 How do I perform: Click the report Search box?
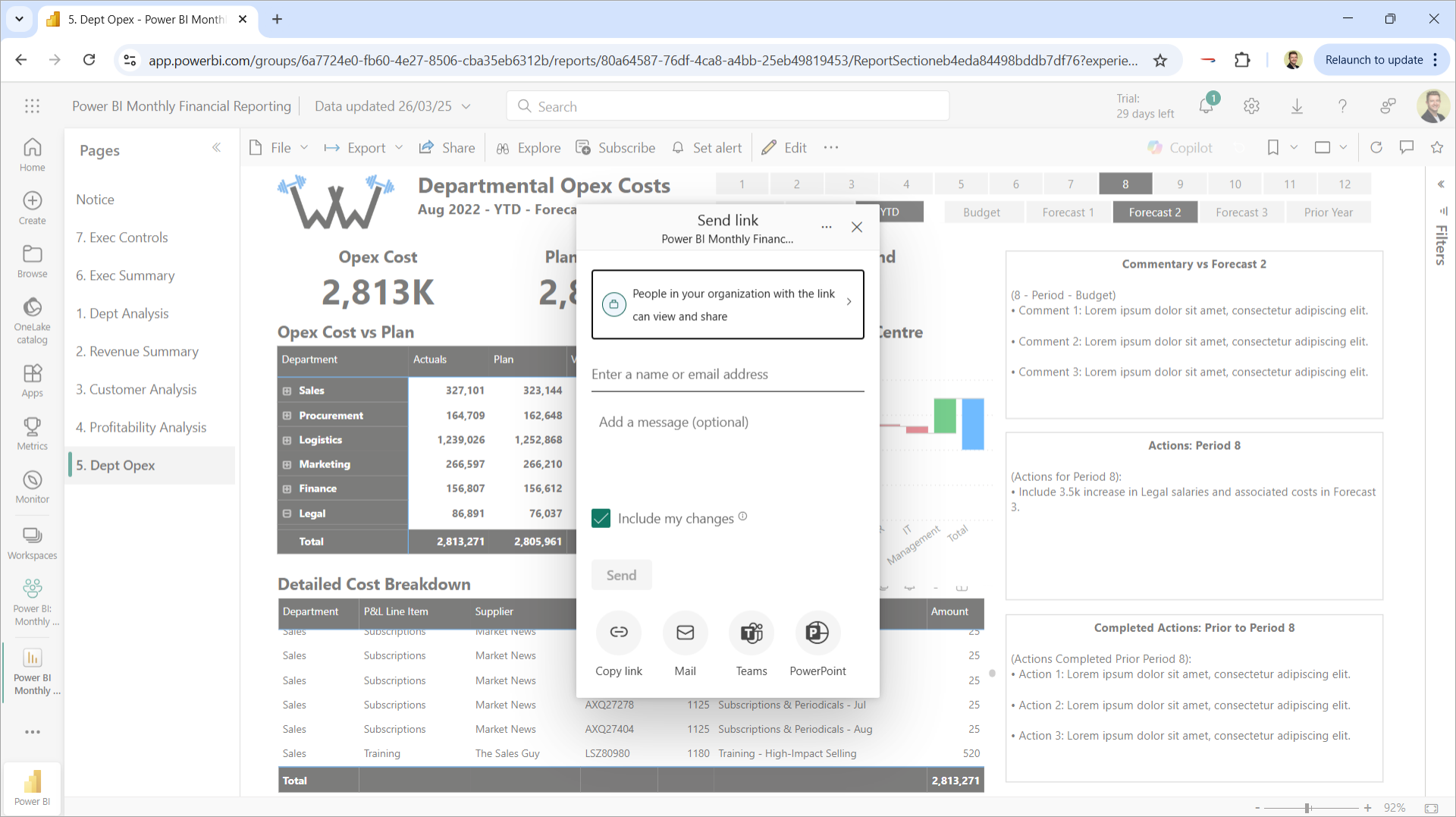(728, 106)
